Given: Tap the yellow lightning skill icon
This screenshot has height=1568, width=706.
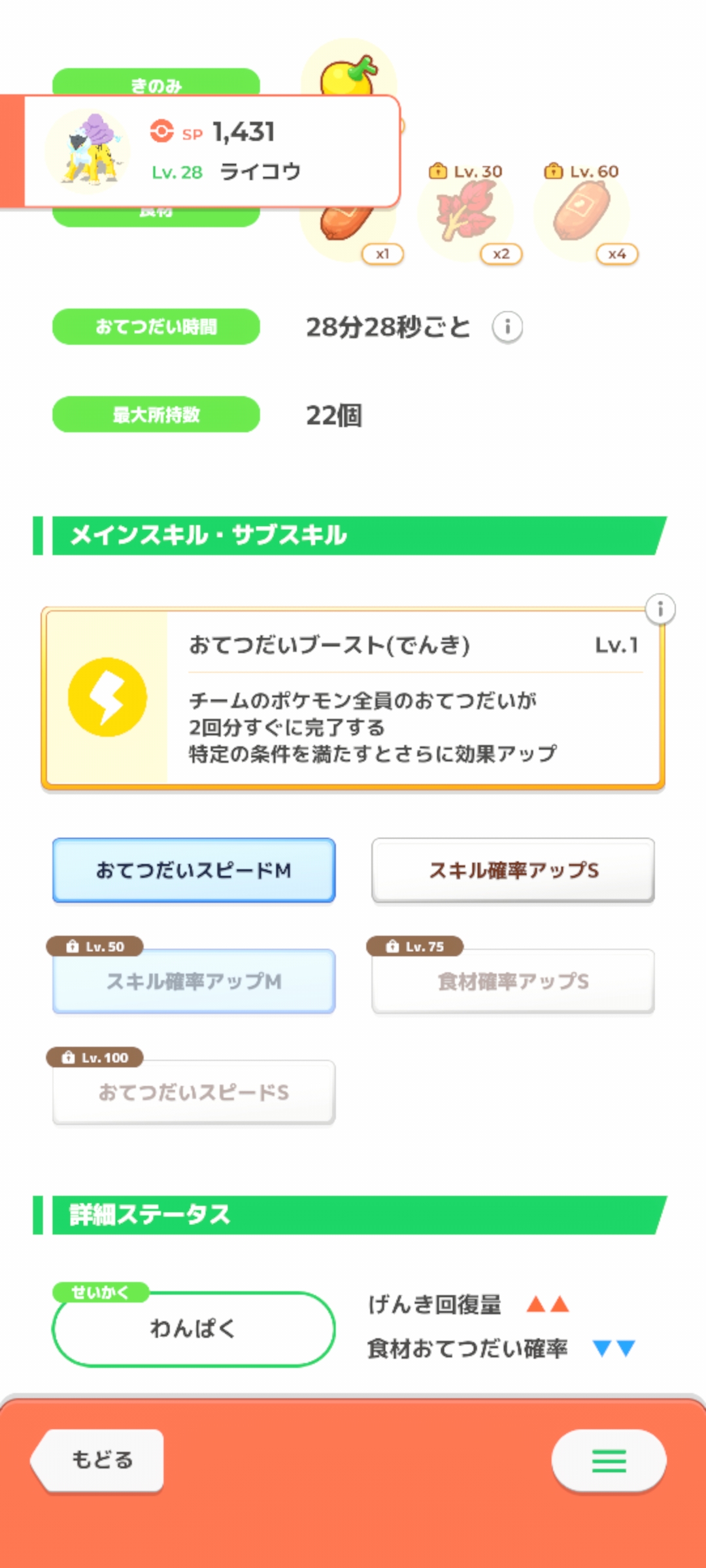Looking at the screenshot, I should [x=108, y=697].
